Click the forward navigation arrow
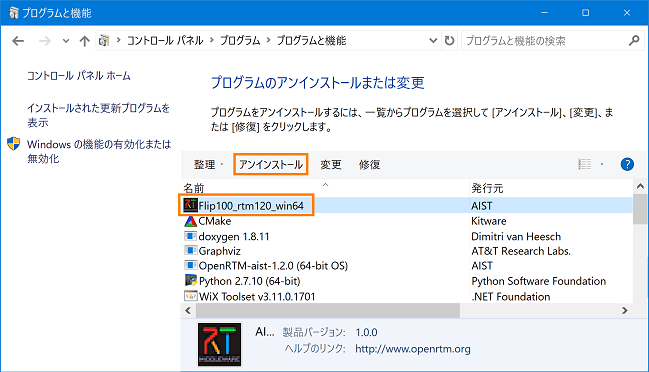Screen dimensions: 649x372 (44, 41)
